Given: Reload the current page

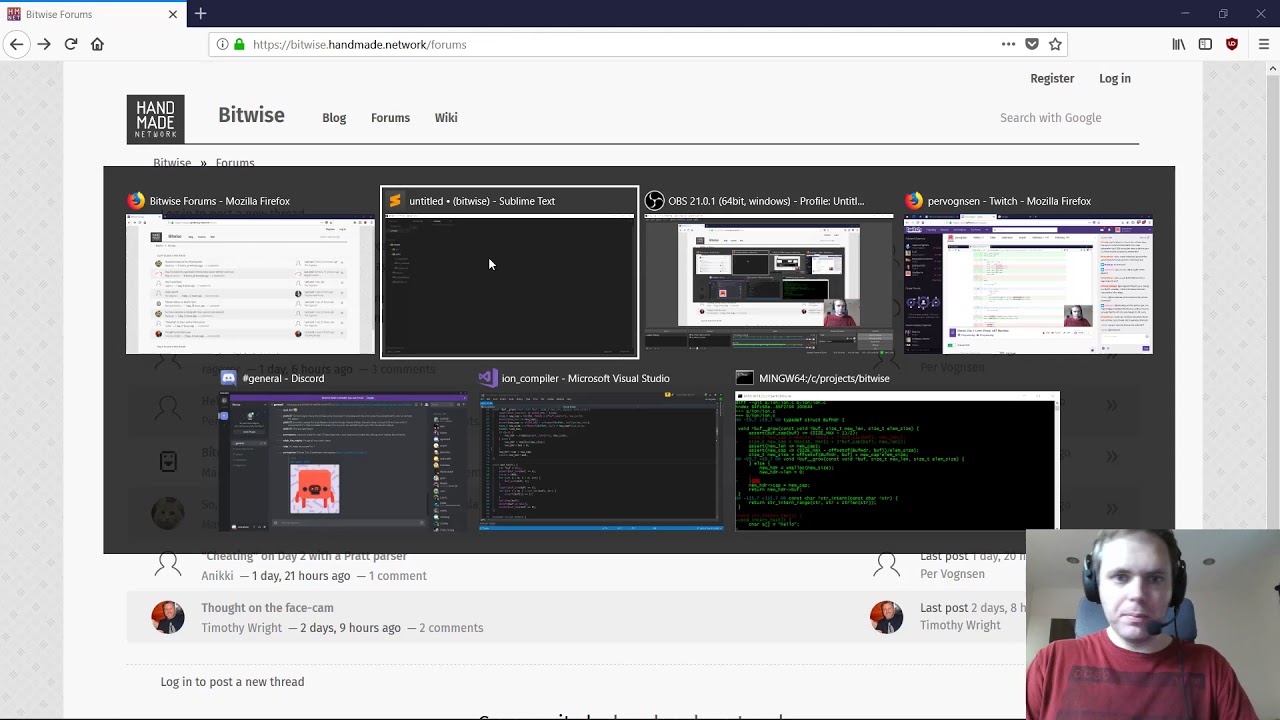Looking at the screenshot, I should (x=71, y=44).
